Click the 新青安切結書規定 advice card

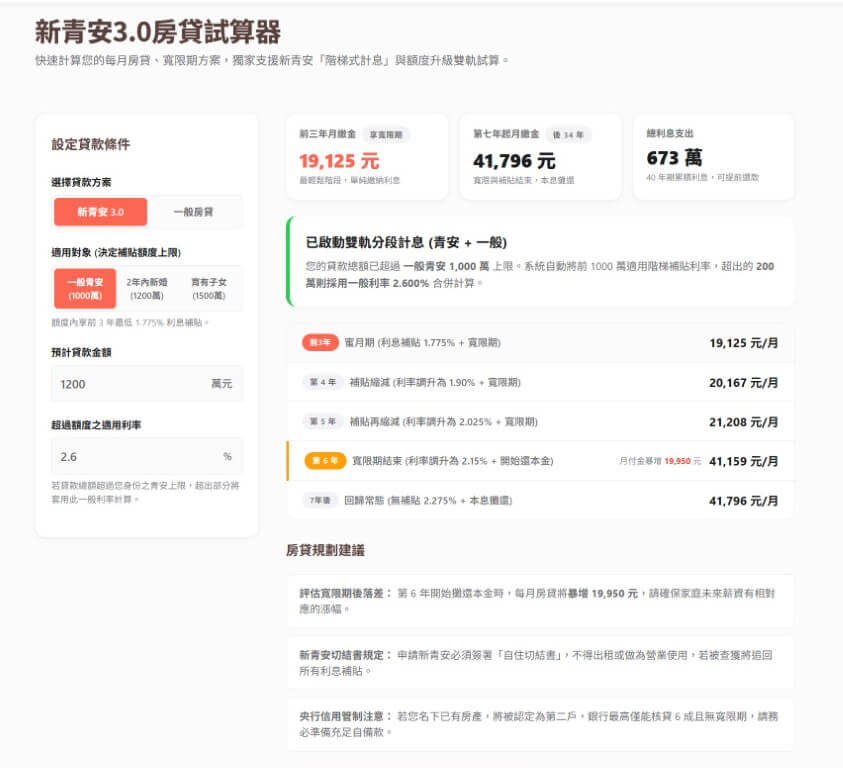click(540, 663)
